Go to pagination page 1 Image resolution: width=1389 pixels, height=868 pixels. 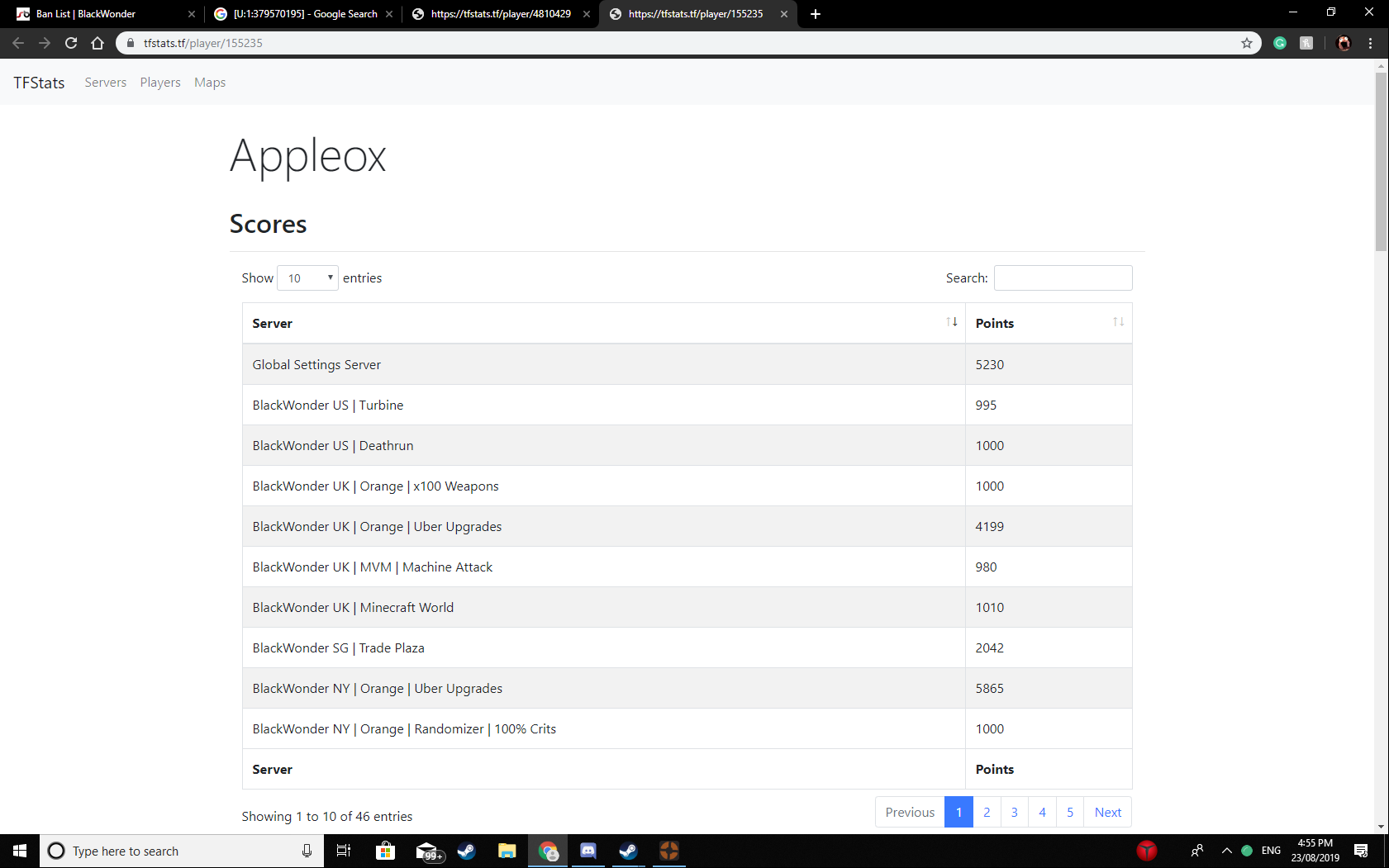(x=959, y=812)
